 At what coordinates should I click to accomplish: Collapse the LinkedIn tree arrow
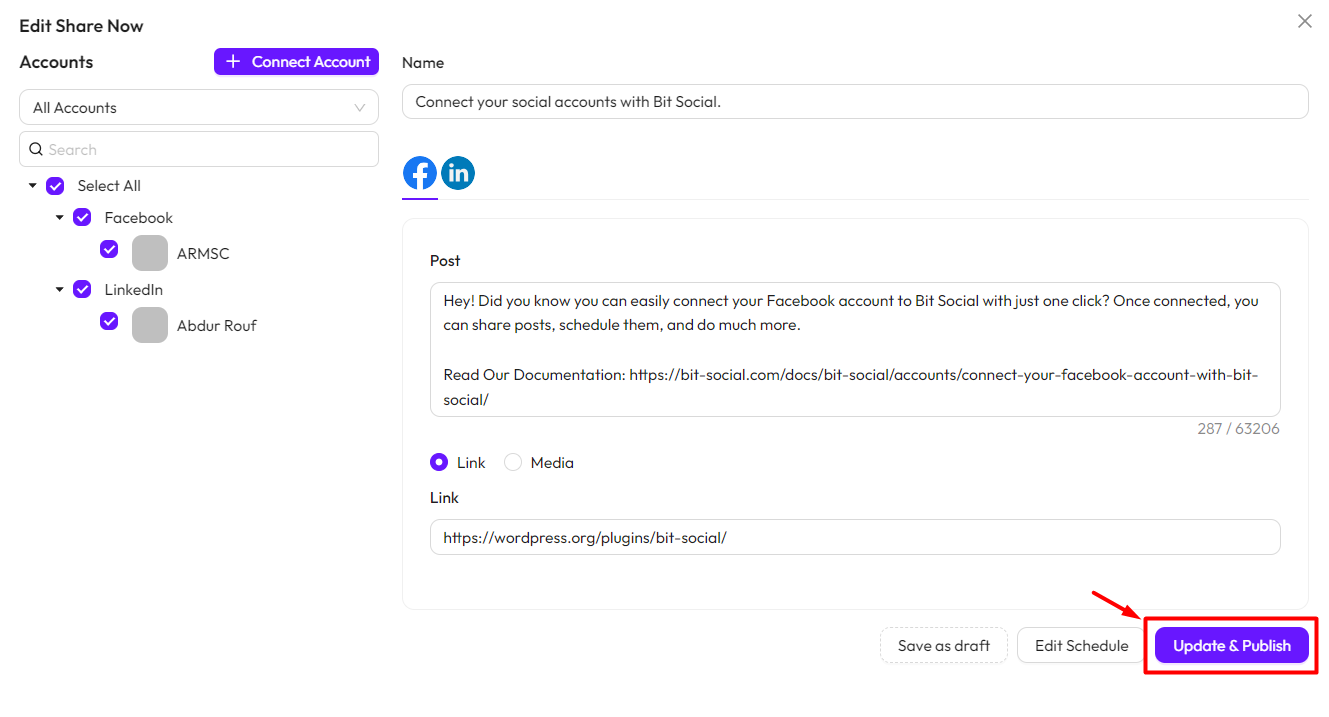[60, 289]
